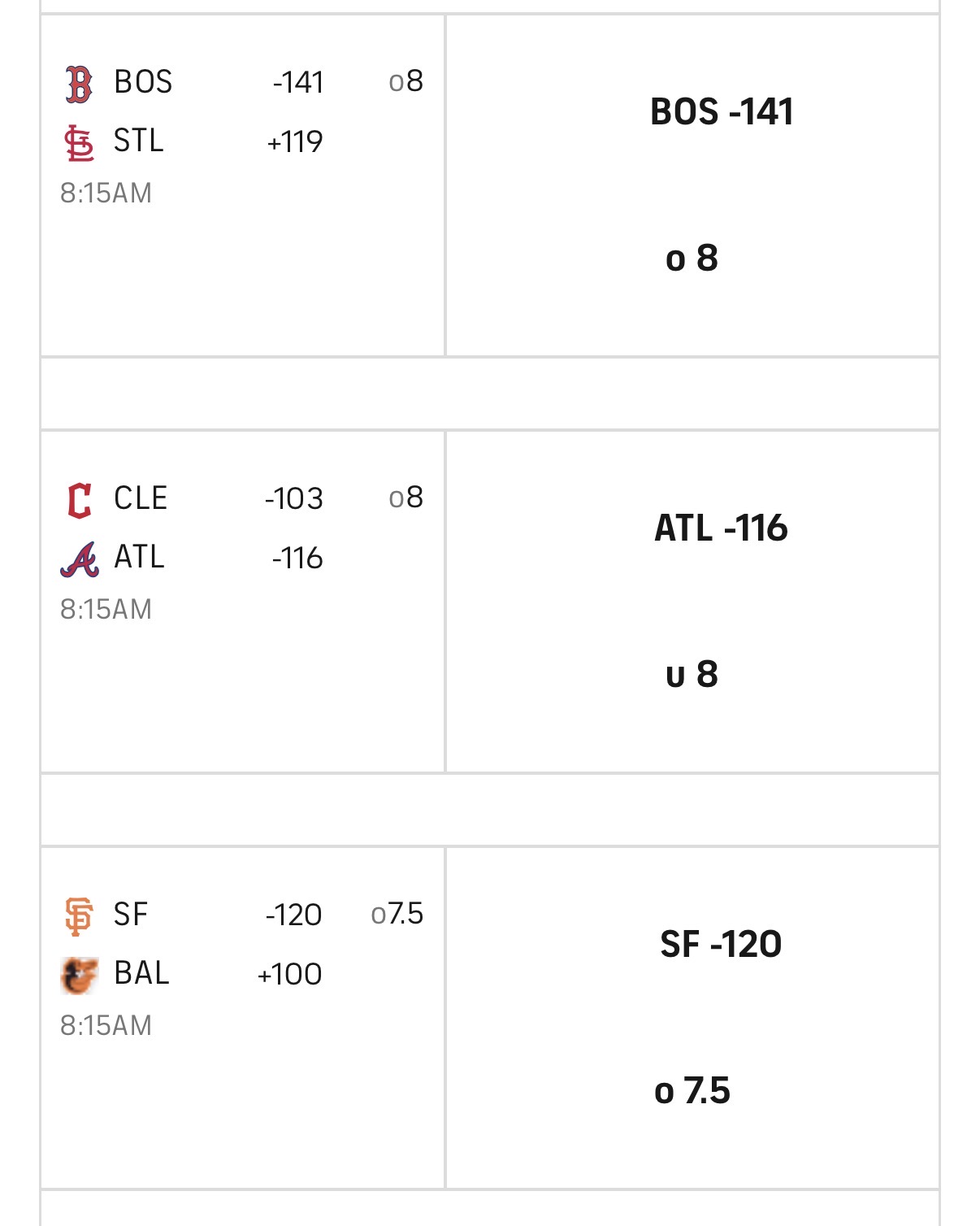
Task: Open the bold BOS -141 pick
Action: click(722, 111)
